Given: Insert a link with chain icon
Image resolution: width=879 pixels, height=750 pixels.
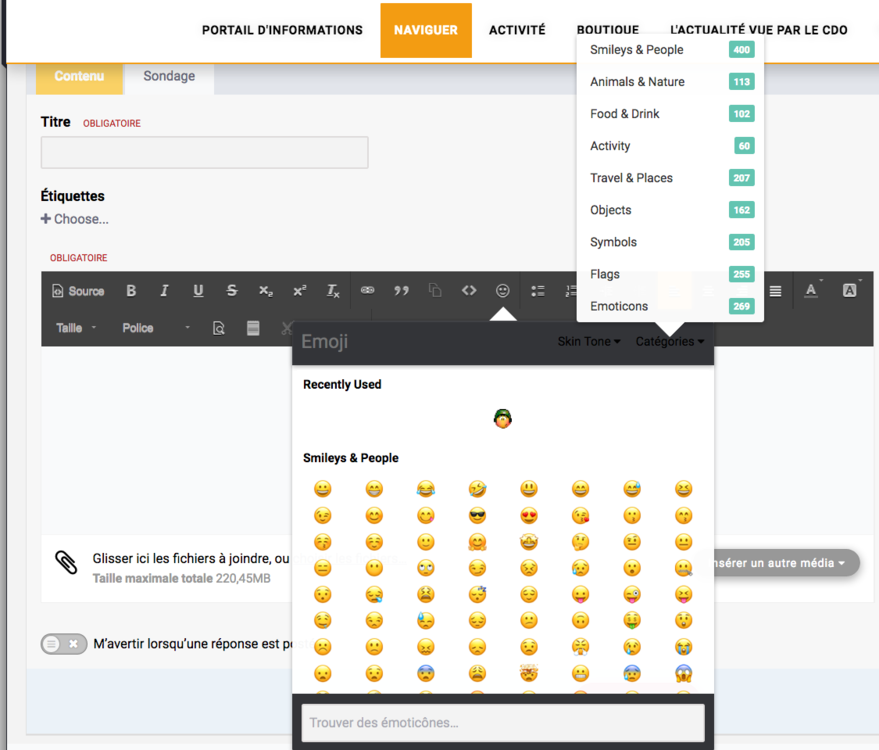Looking at the screenshot, I should [x=368, y=290].
